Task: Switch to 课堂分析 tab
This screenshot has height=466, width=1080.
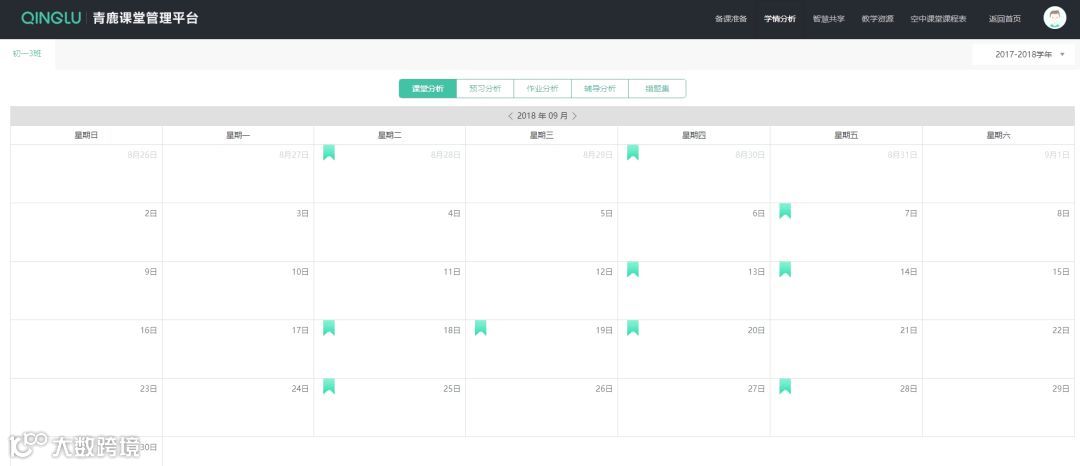Action: point(428,89)
